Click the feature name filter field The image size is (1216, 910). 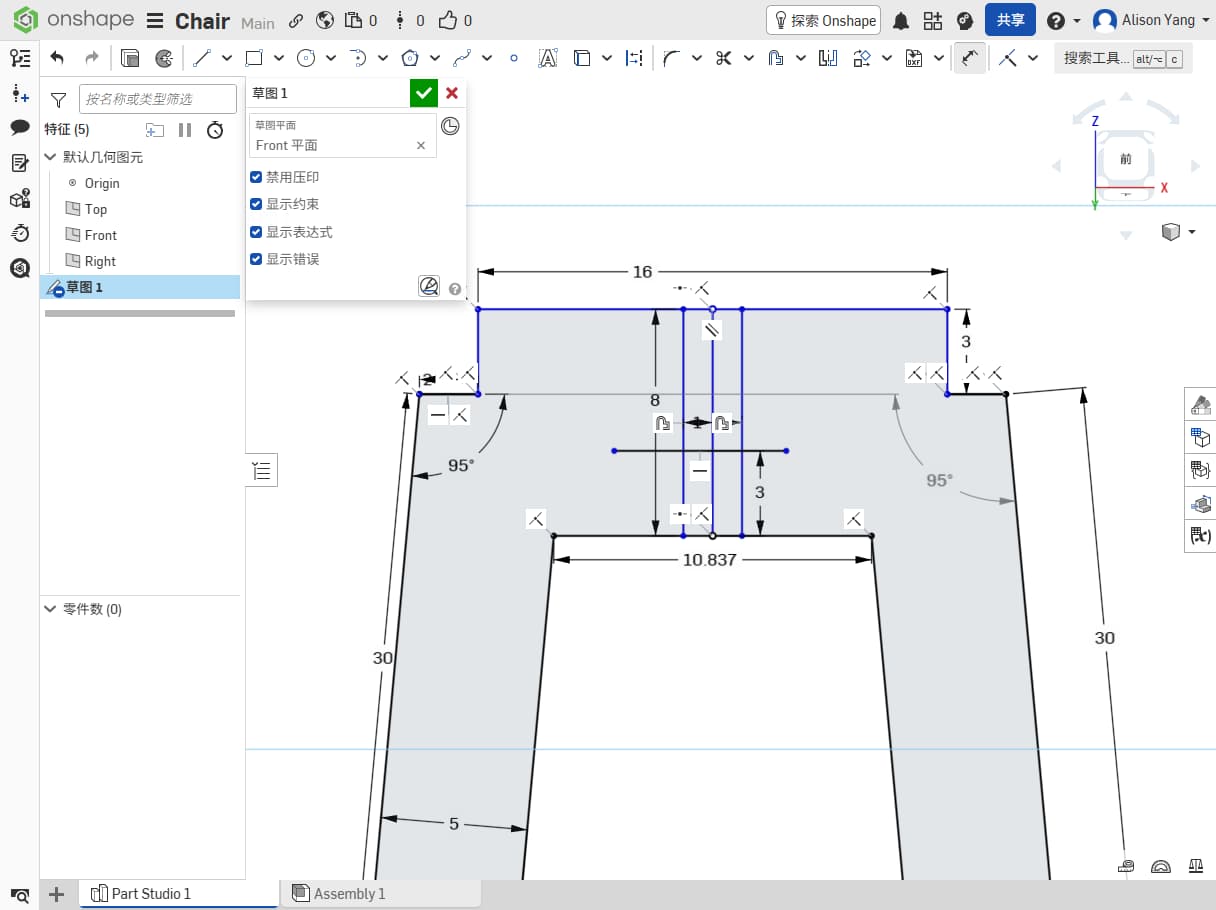pos(157,99)
